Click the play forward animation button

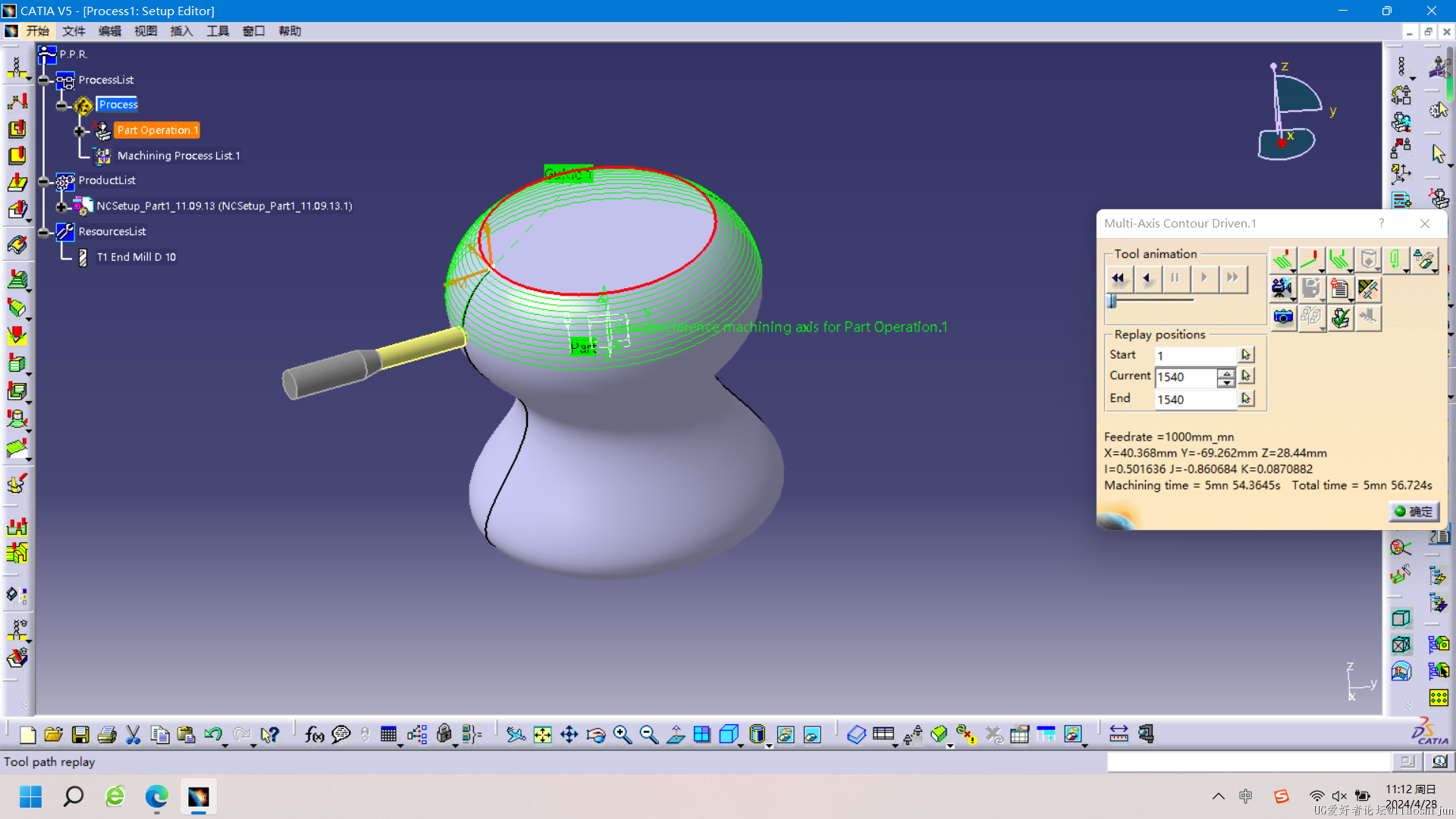coord(1203,278)
